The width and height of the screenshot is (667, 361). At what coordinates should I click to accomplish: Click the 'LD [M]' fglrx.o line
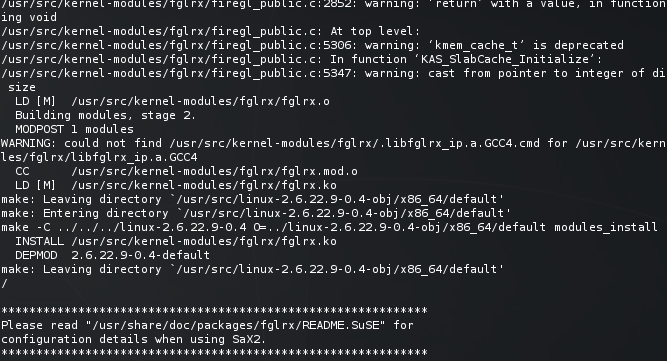172,101
